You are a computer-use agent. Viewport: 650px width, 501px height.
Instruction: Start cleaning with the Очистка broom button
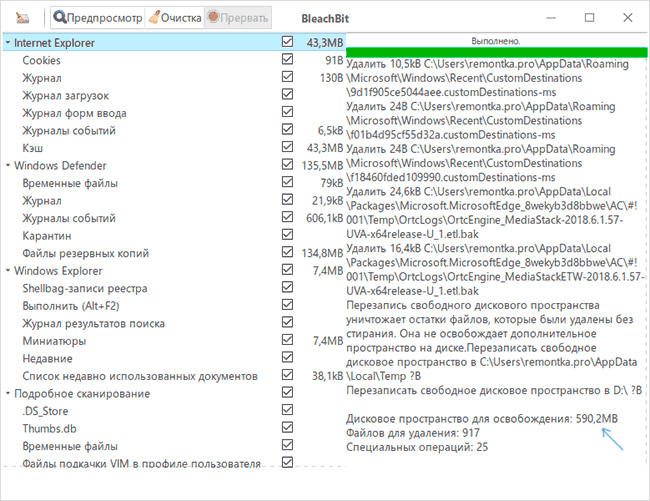175,18
